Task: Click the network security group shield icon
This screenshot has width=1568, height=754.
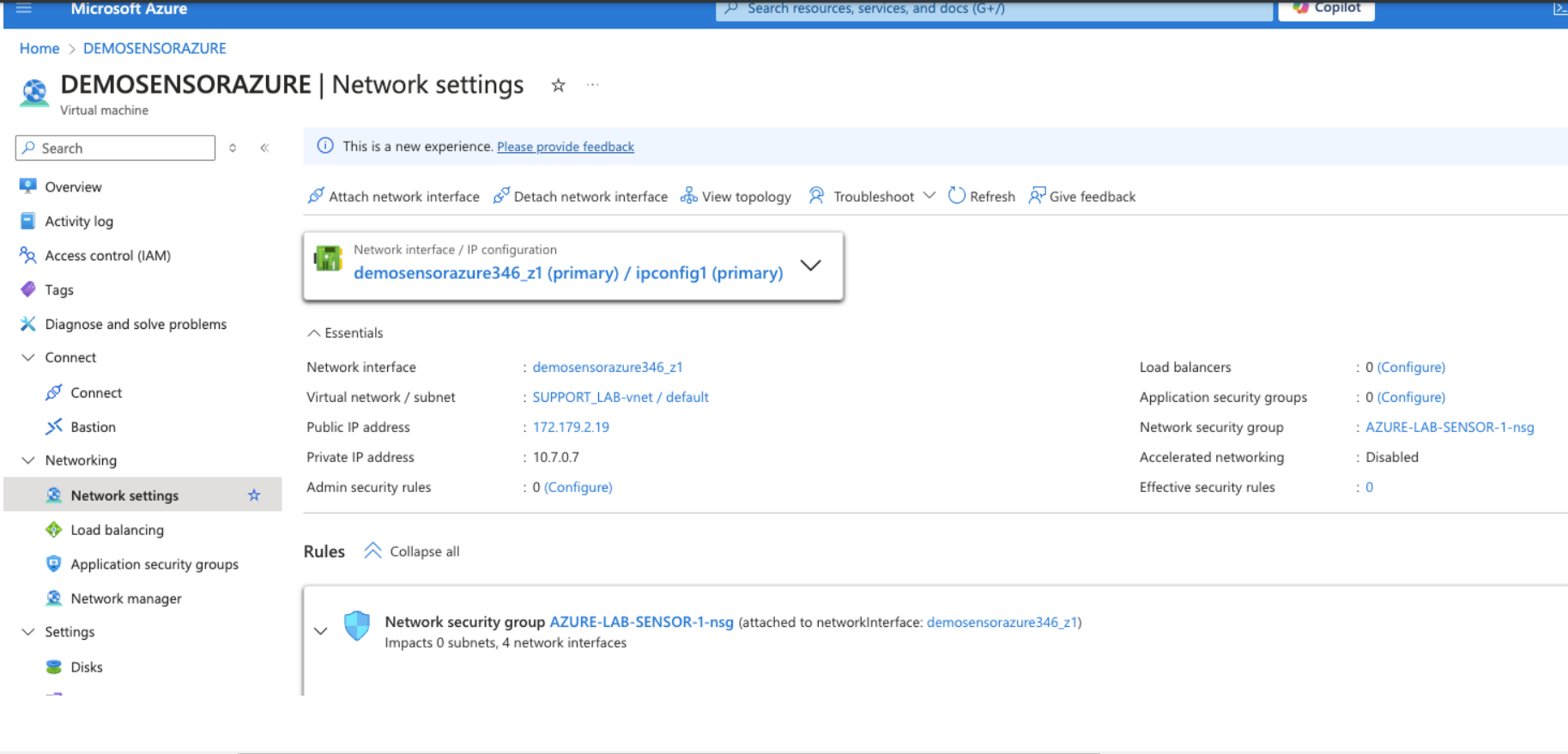Action: coord(357,626)
